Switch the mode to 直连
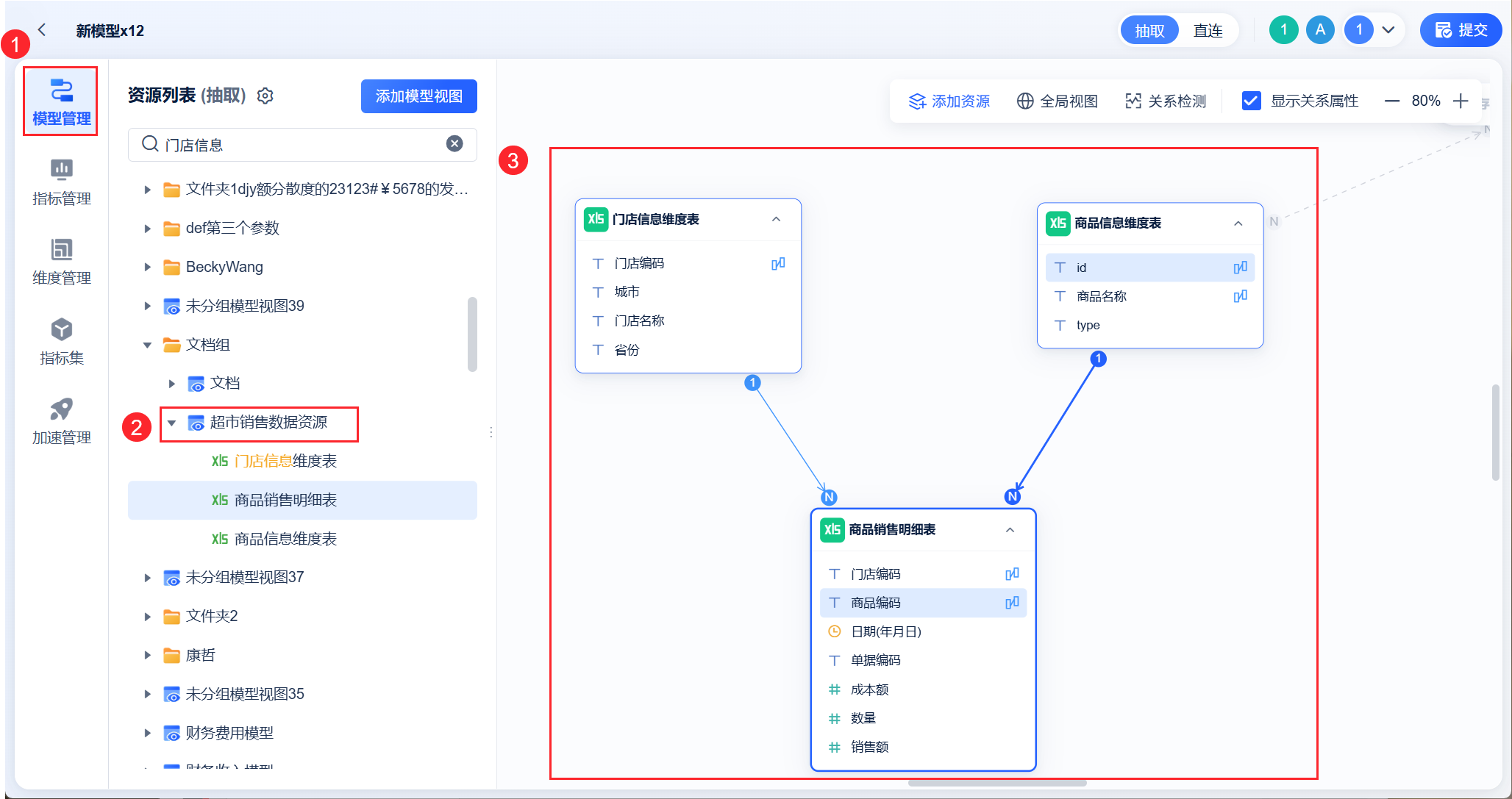1512x799 pixels. 1208,31
